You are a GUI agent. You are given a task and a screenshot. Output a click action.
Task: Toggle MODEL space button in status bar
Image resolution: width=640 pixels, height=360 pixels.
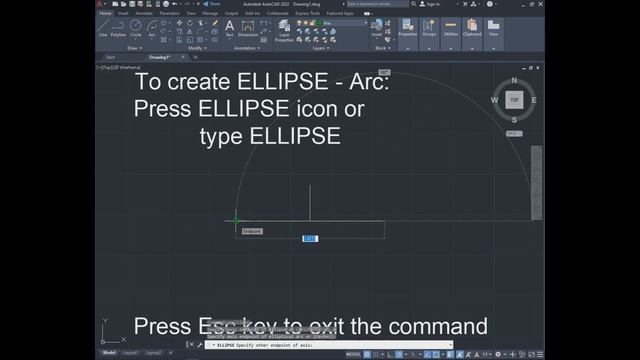tap(353, 354)
